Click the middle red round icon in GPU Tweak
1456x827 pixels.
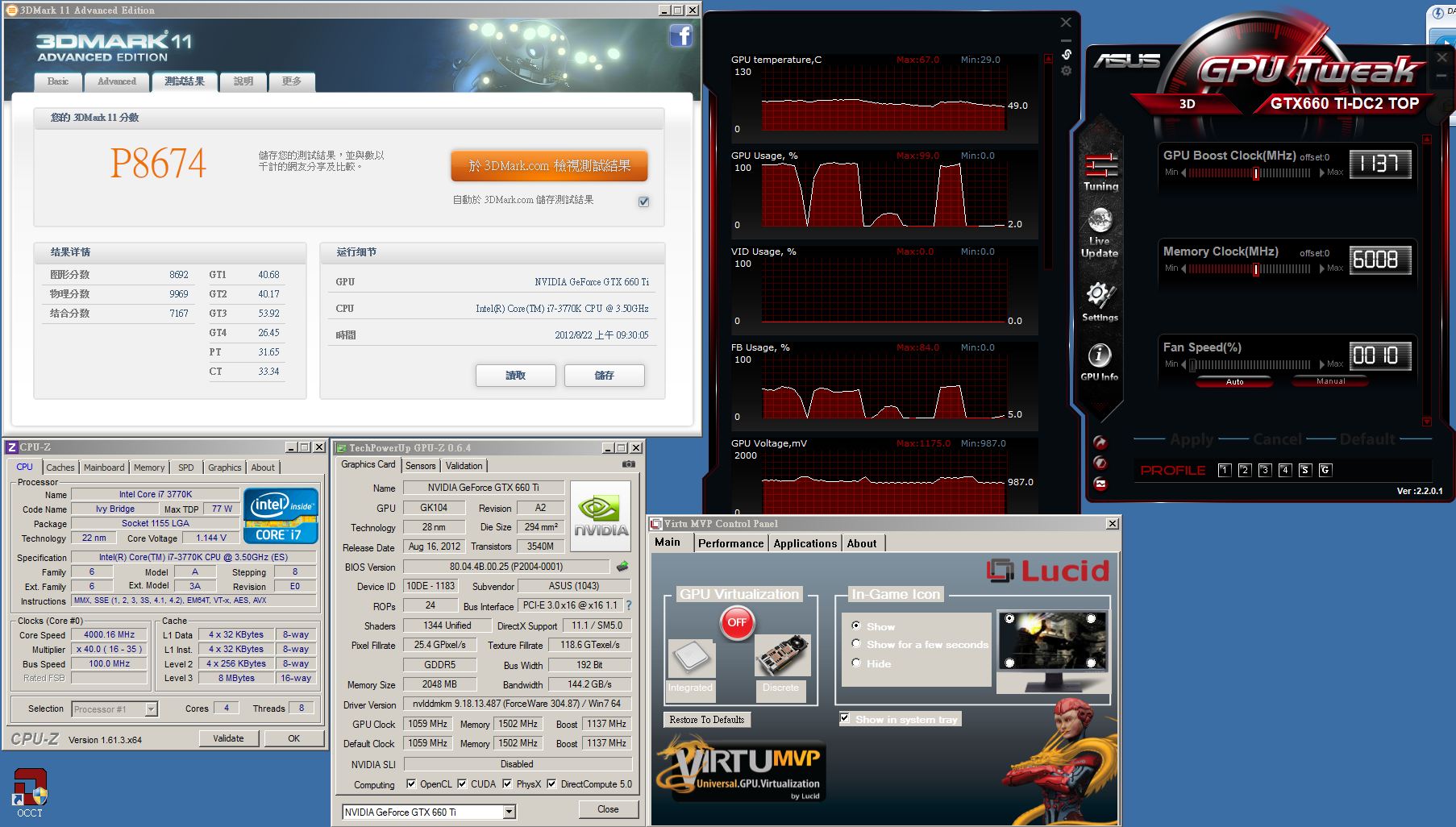(x=1100, y=463)
